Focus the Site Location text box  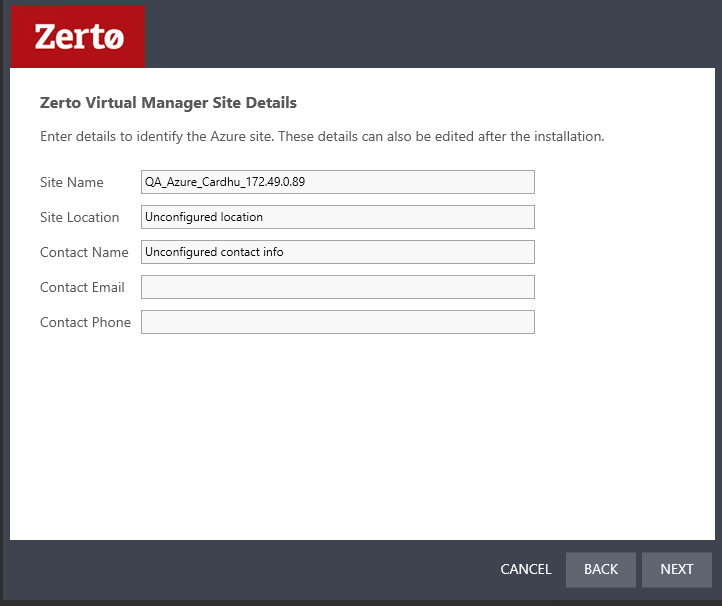(x=338, y=217)
